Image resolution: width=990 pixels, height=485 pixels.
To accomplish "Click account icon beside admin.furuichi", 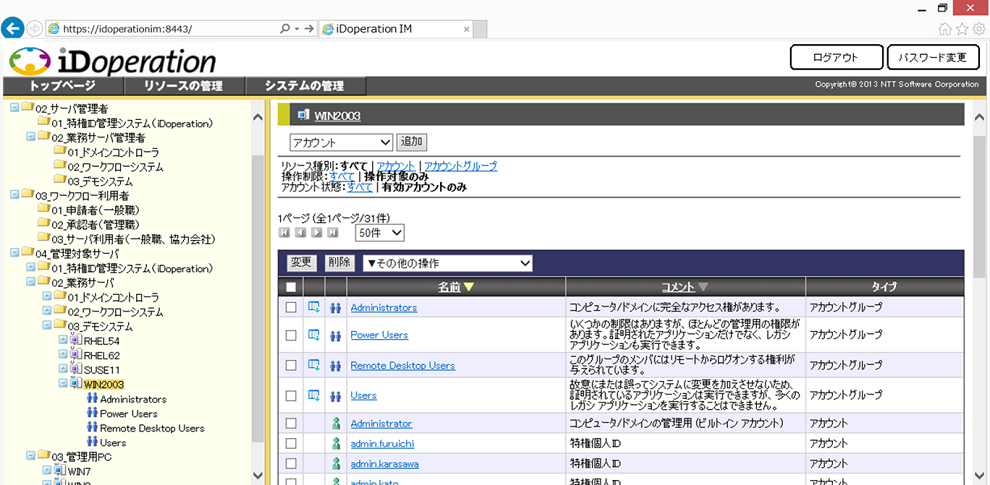I will pos(336,443).
